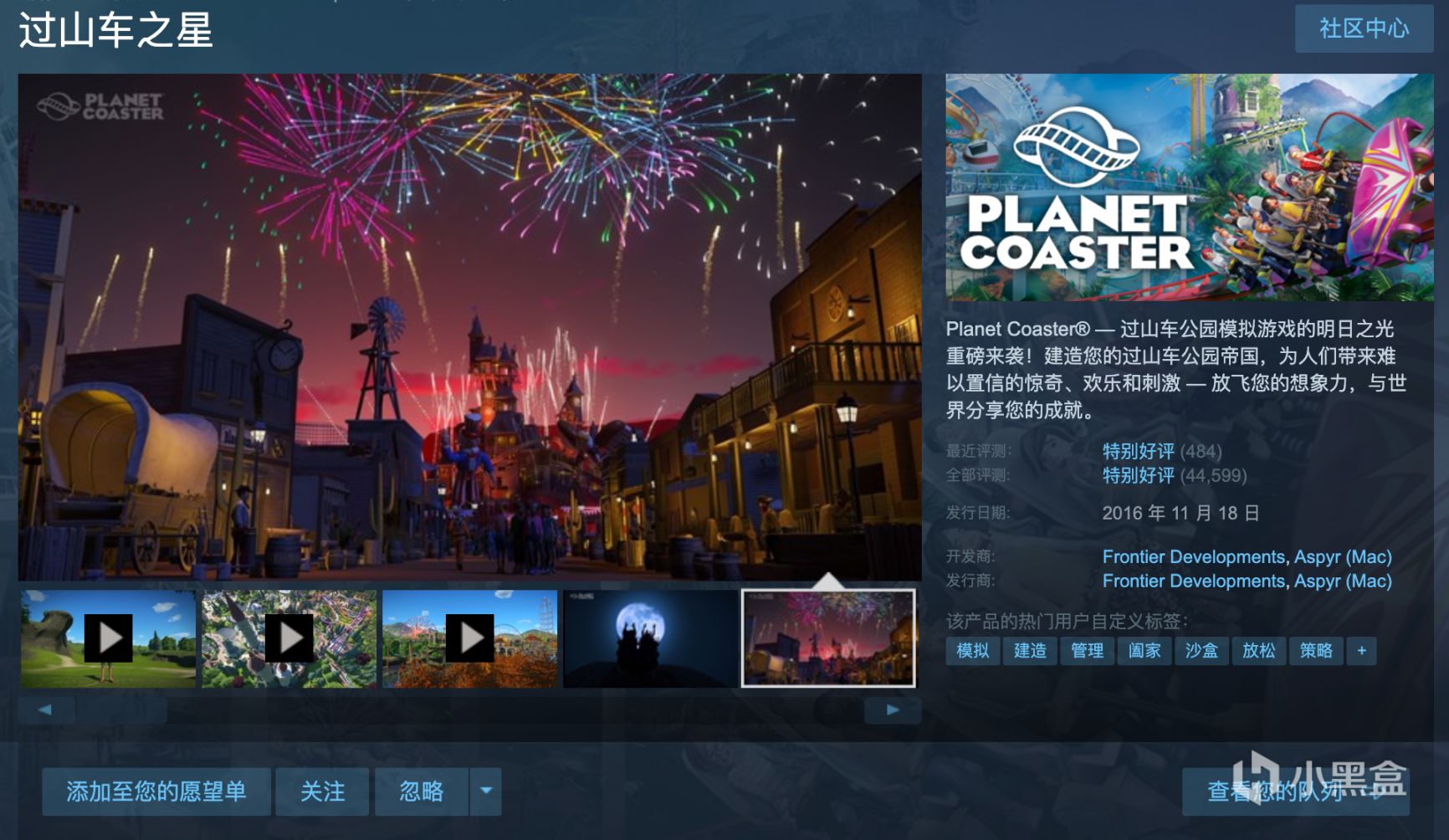This screenshot has height=840, width=1449.
Task: Open recent reviews 特别好评 (484) link
Action: [1162, 452]
